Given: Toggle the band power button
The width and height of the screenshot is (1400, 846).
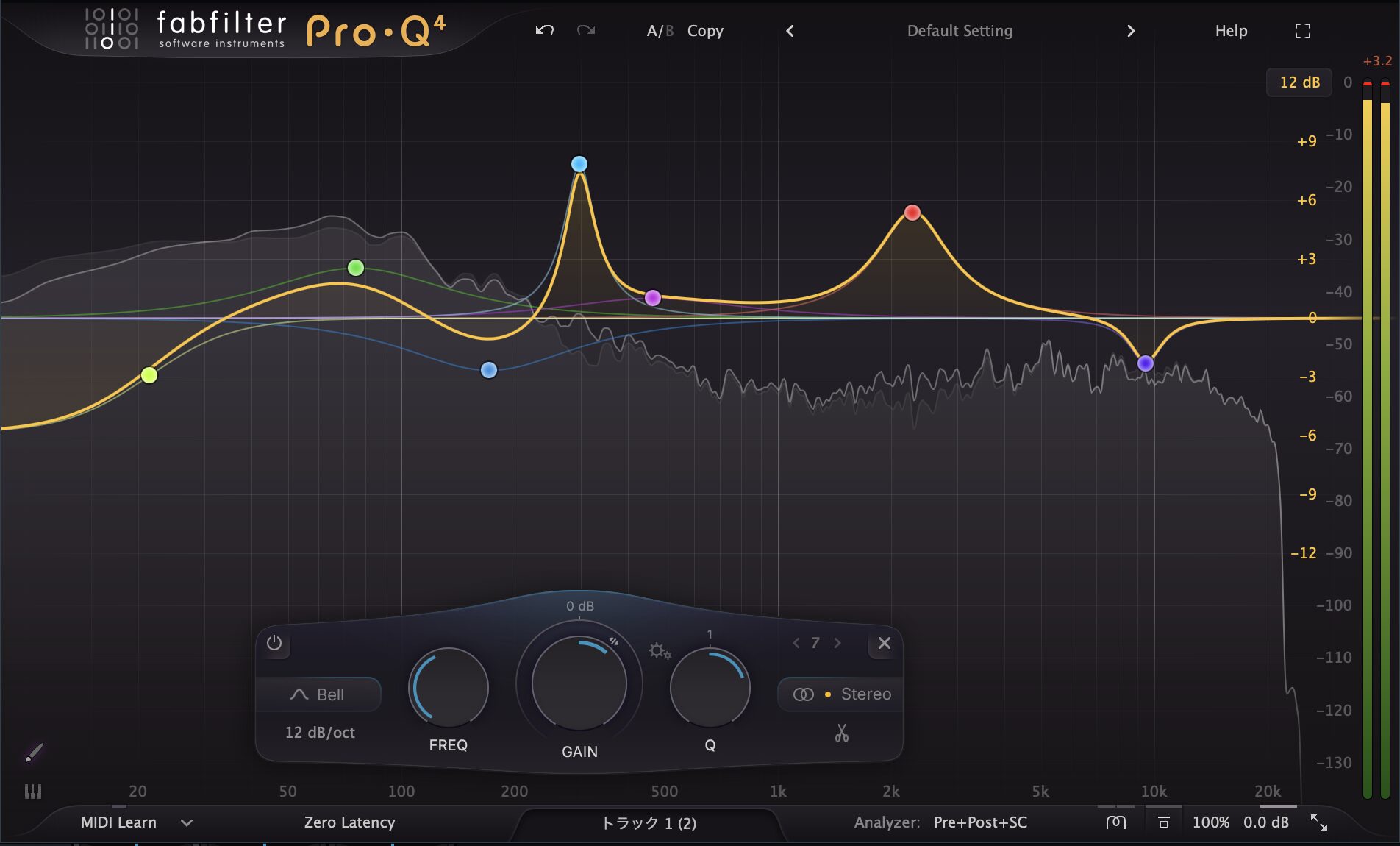Looking at the screenshot, I should coord(274,643).
